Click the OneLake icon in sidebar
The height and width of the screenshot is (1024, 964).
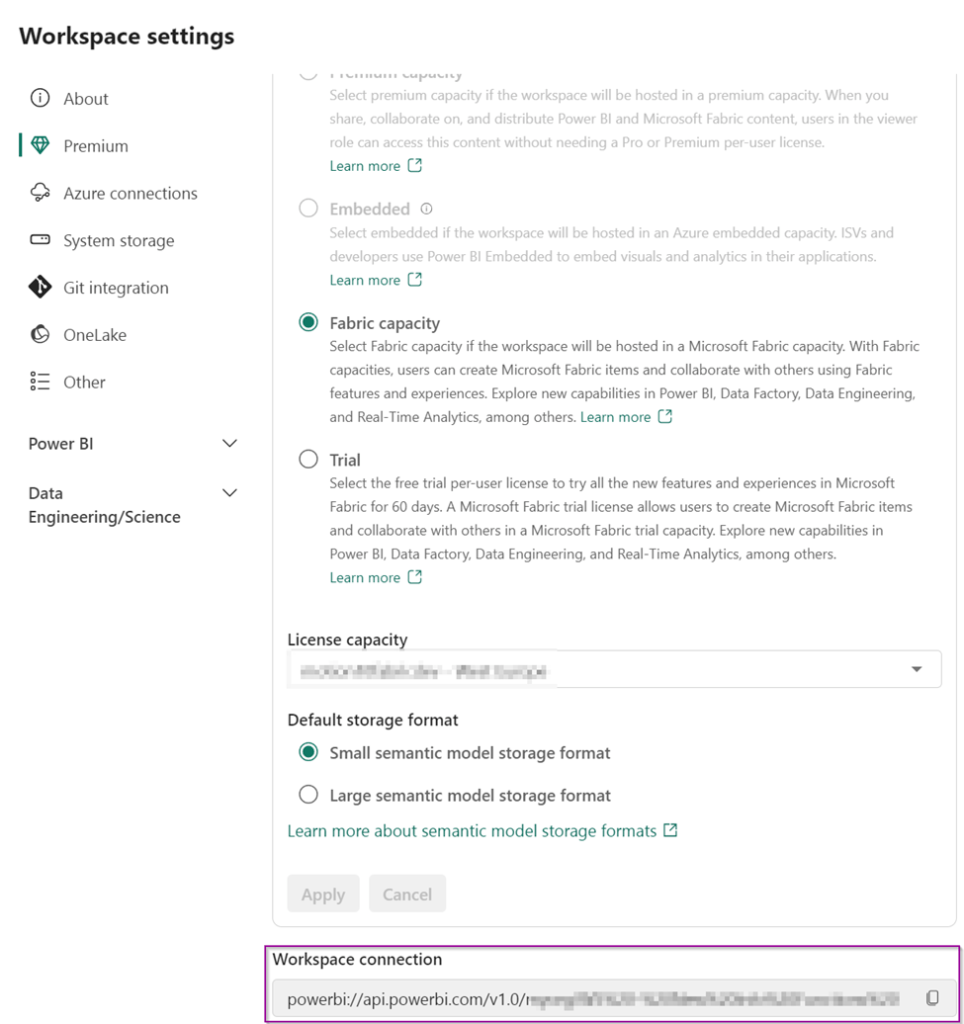40,335
